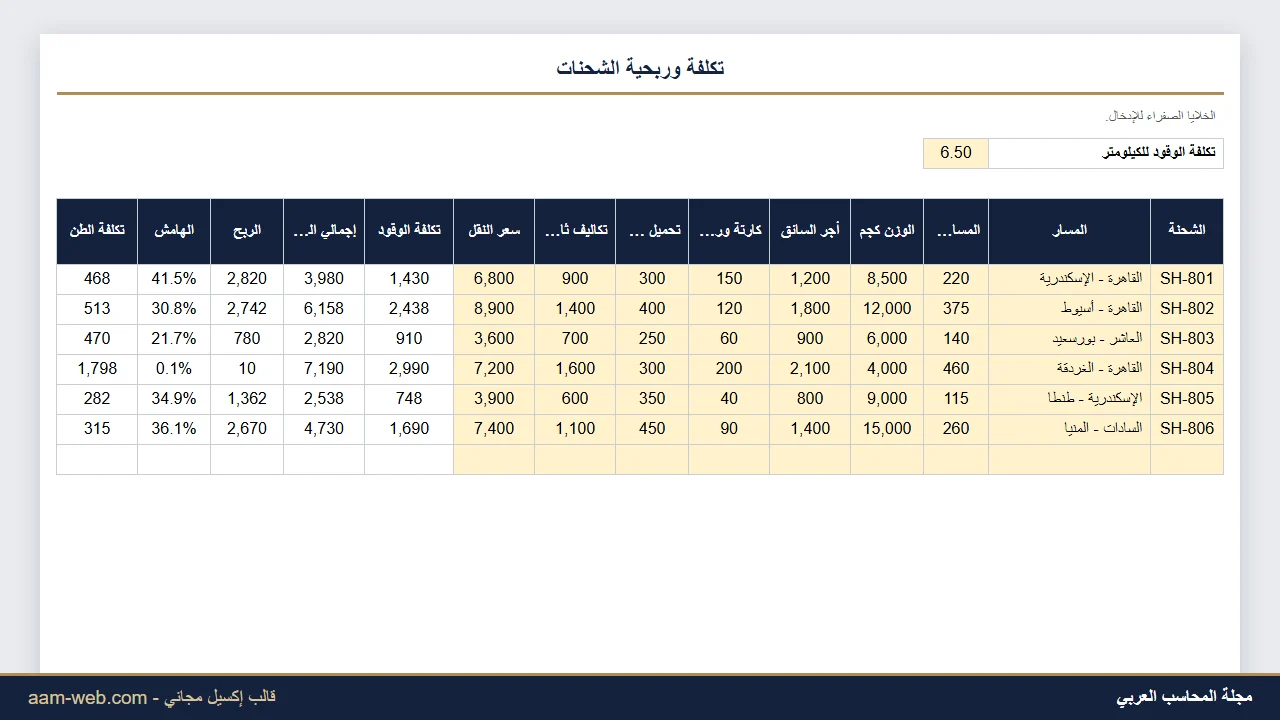Select the "تكلفة الوقود" table column header
This screenshot has width=1280, height=720.
pyautogui.click(x=409, y=231)
